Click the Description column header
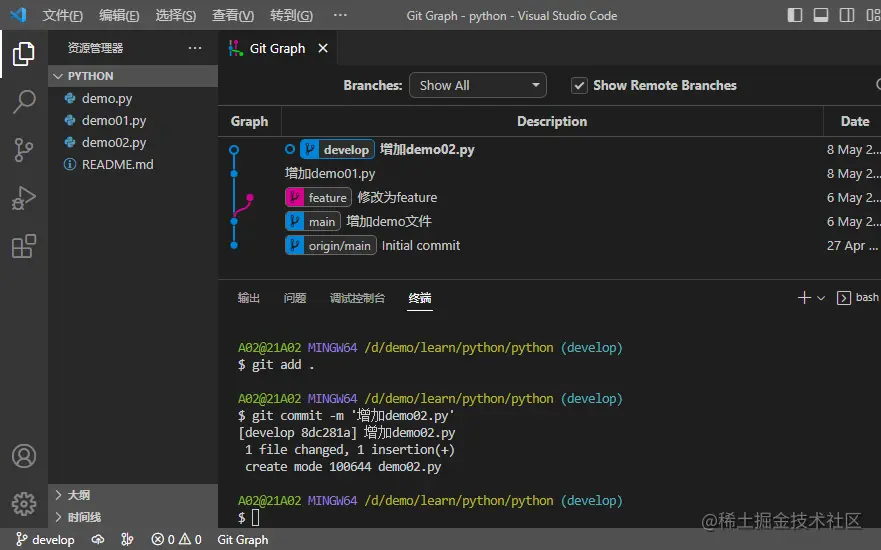 pos(552,121)
